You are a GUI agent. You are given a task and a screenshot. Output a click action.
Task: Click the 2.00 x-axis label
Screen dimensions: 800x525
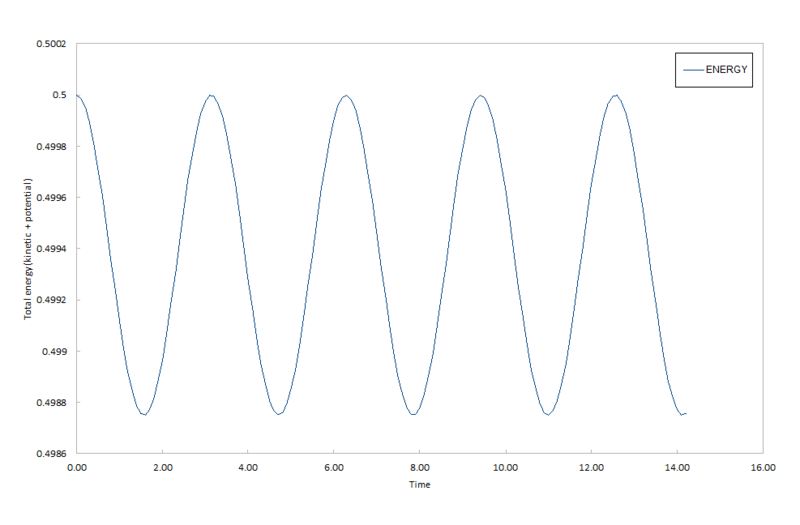(x=163, y=468)
